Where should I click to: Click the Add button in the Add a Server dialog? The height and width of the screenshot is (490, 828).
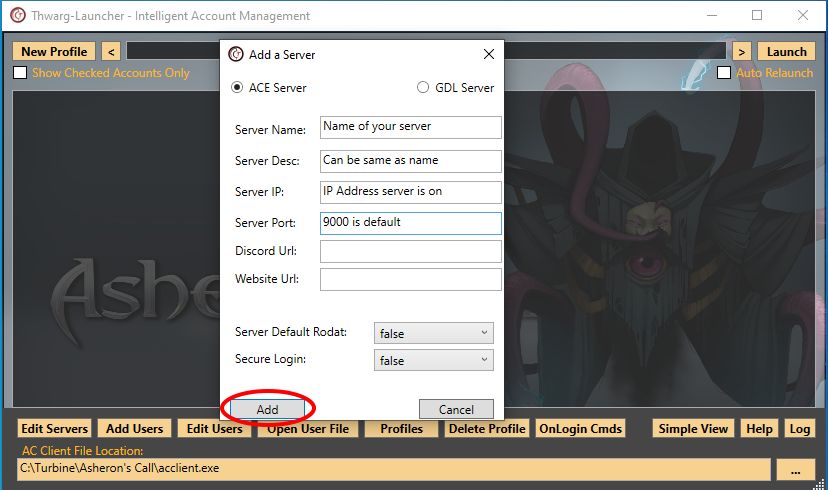[267, 409]
